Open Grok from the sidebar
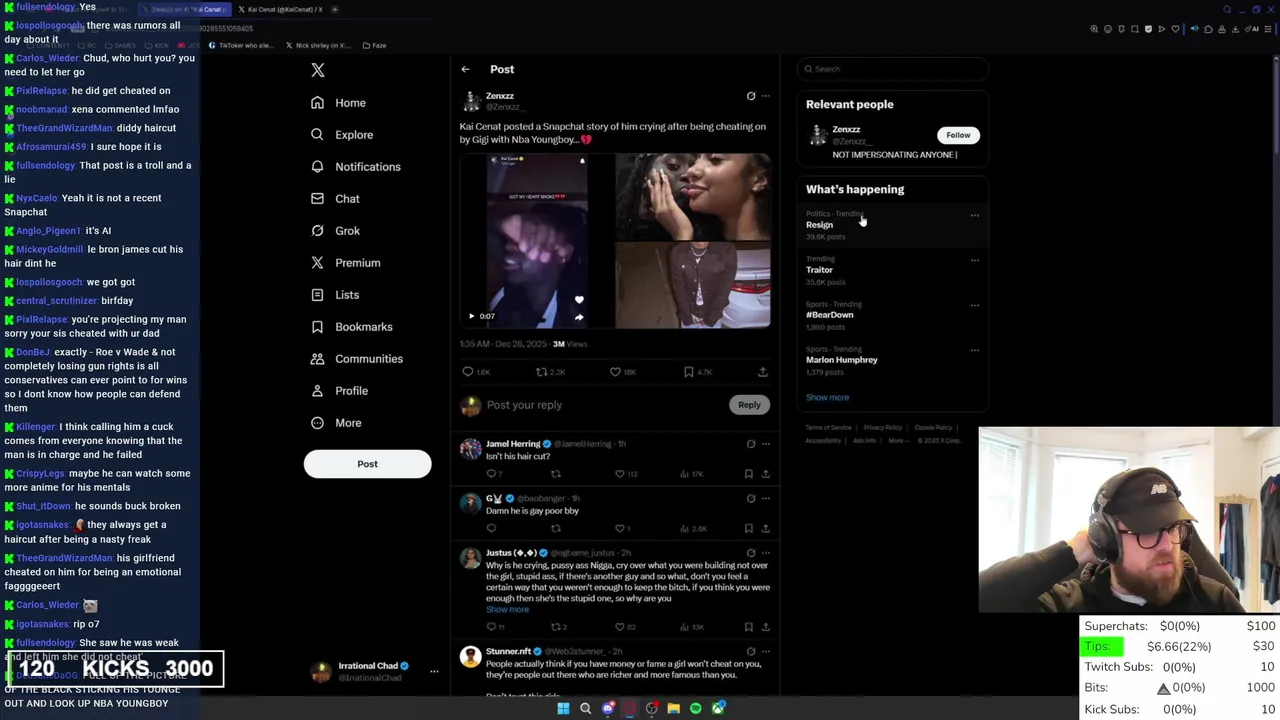The height and width of the screenshot is (720, 1280). pyautogui.click(x=335, y=231)
